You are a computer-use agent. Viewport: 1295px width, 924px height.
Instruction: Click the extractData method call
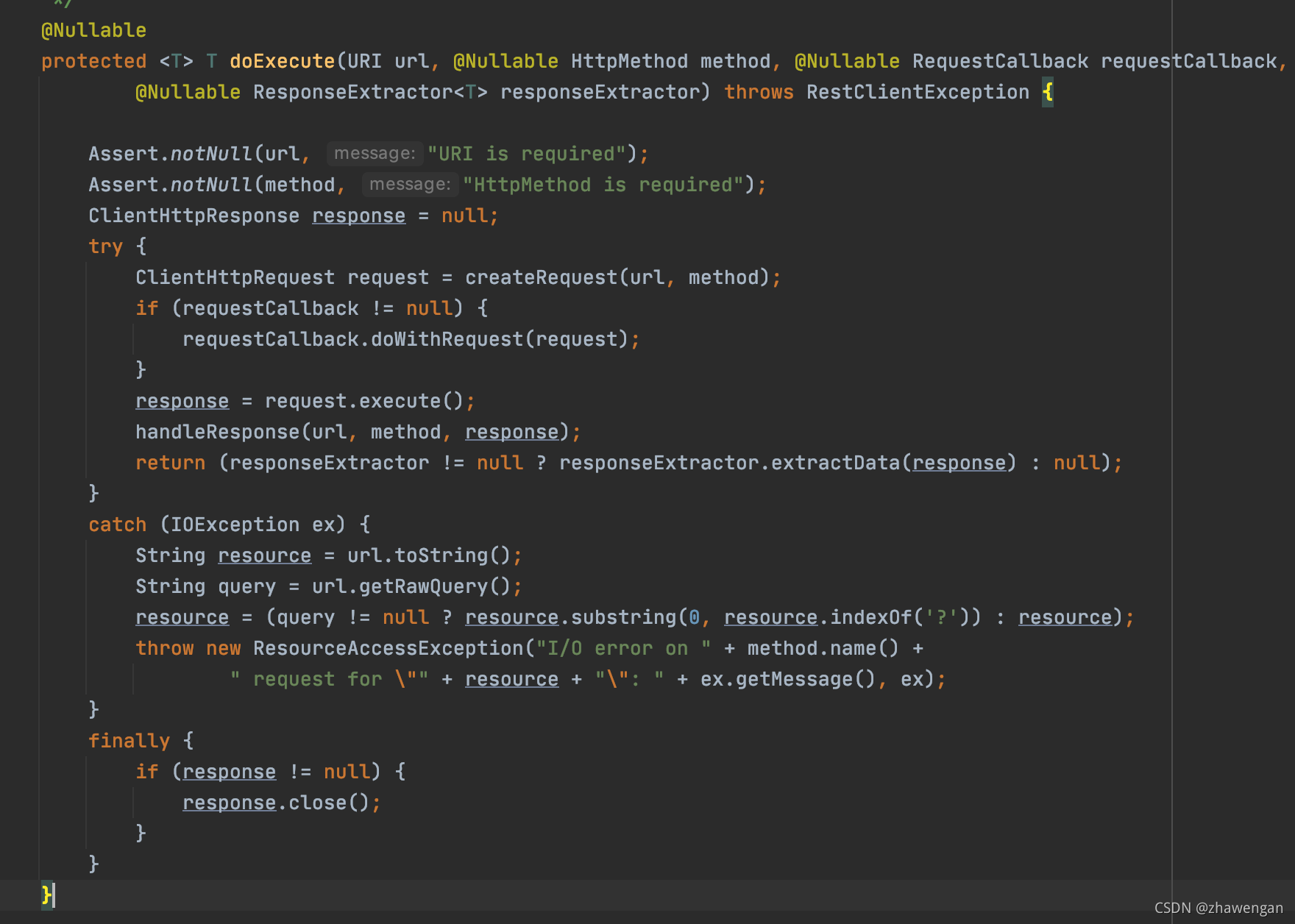835,463
